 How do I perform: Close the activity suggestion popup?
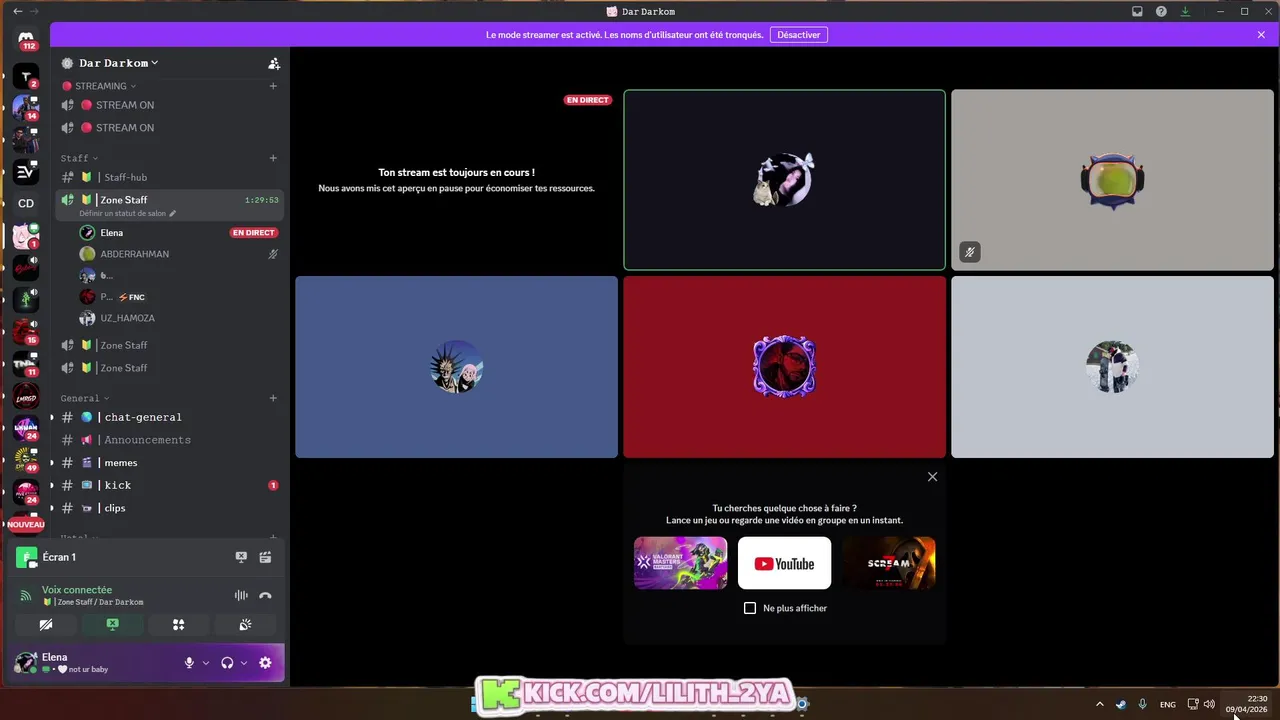(x=932, y=477)
